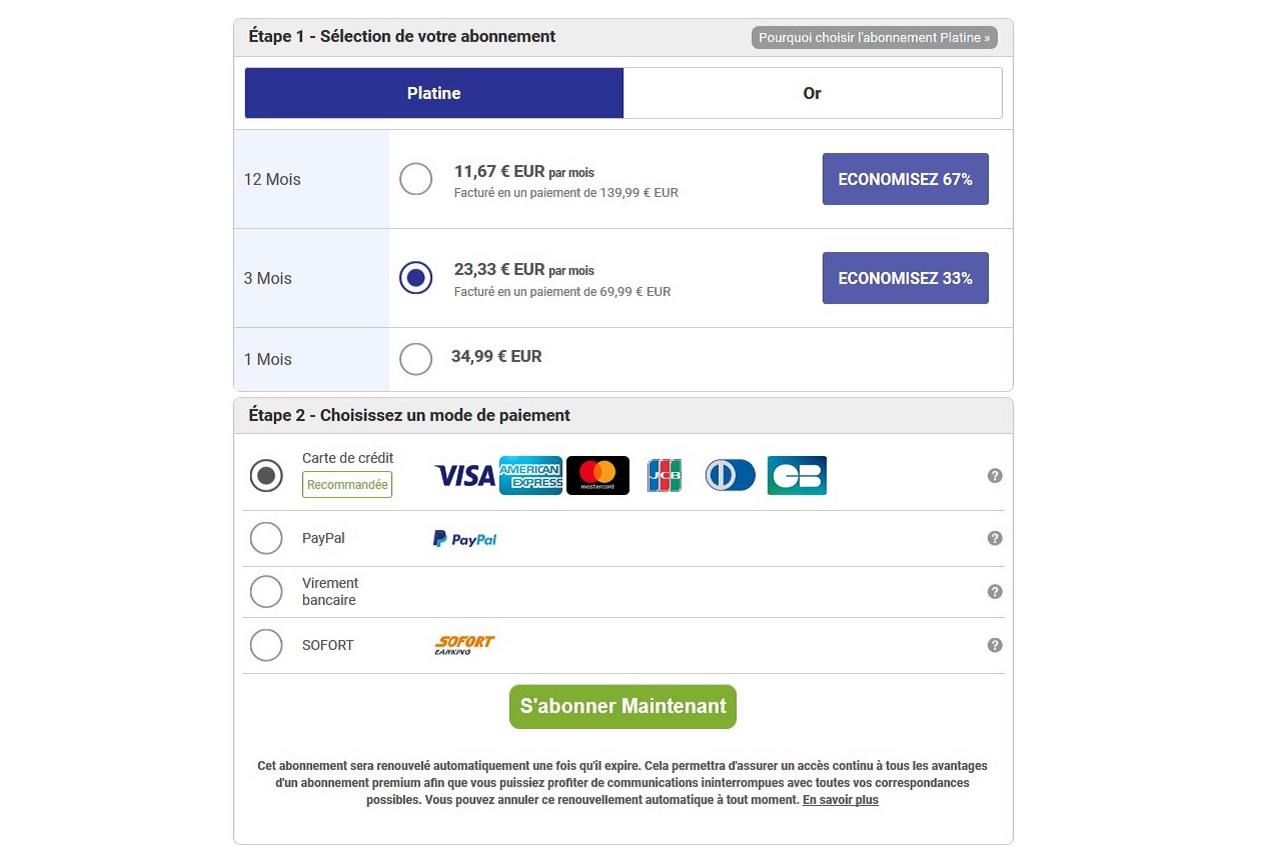Switch to the Or subscription tab
This screenshot has height=857, width=1280.
(x=812, y=93)
